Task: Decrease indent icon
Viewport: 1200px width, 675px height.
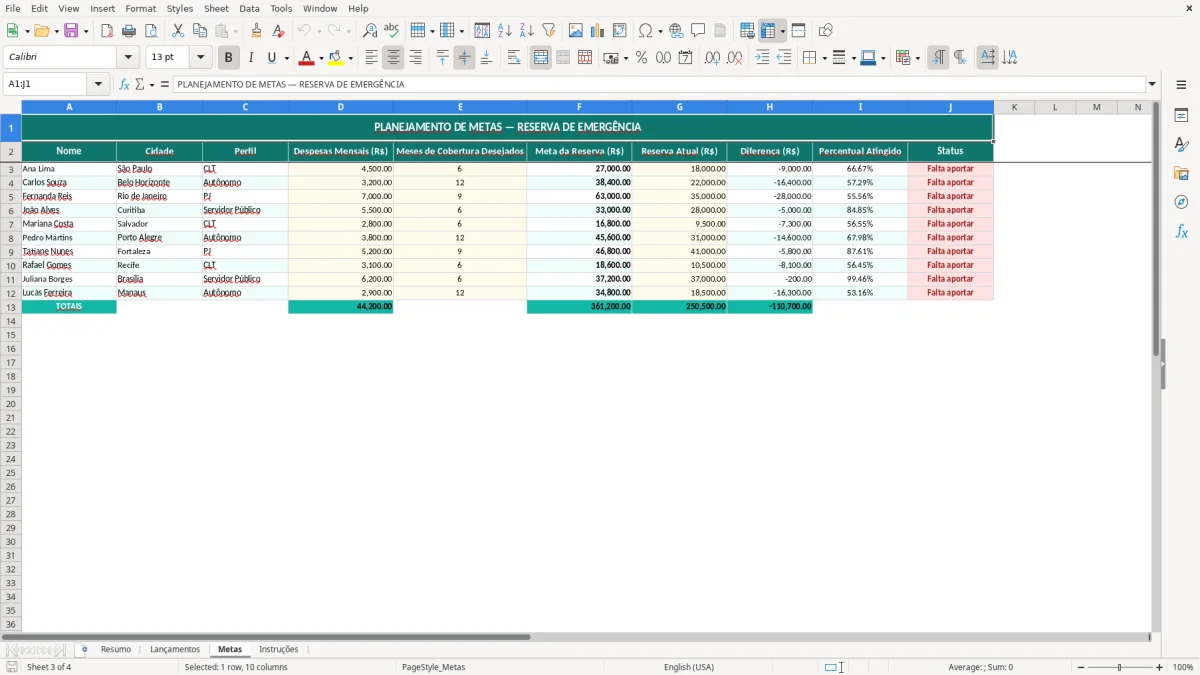Action: (x=784, y=58)
